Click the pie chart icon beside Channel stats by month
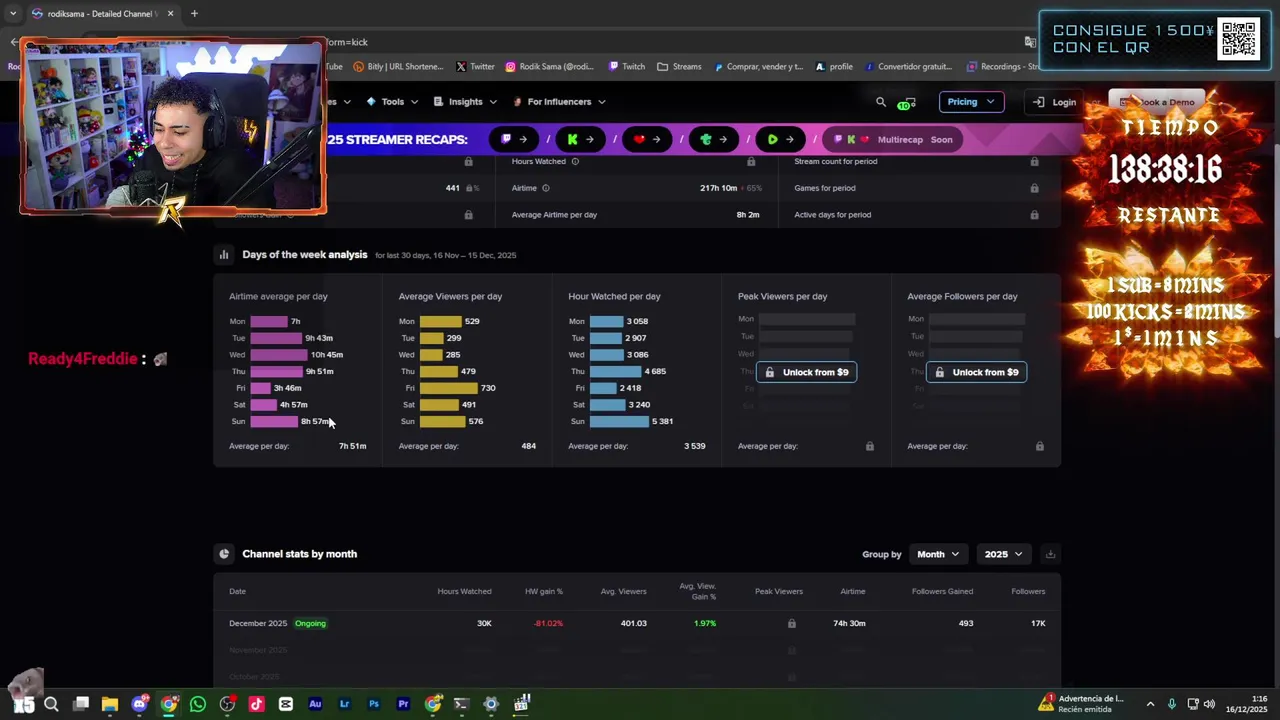Screen dimensions: 1280x720 coord(224,554)
